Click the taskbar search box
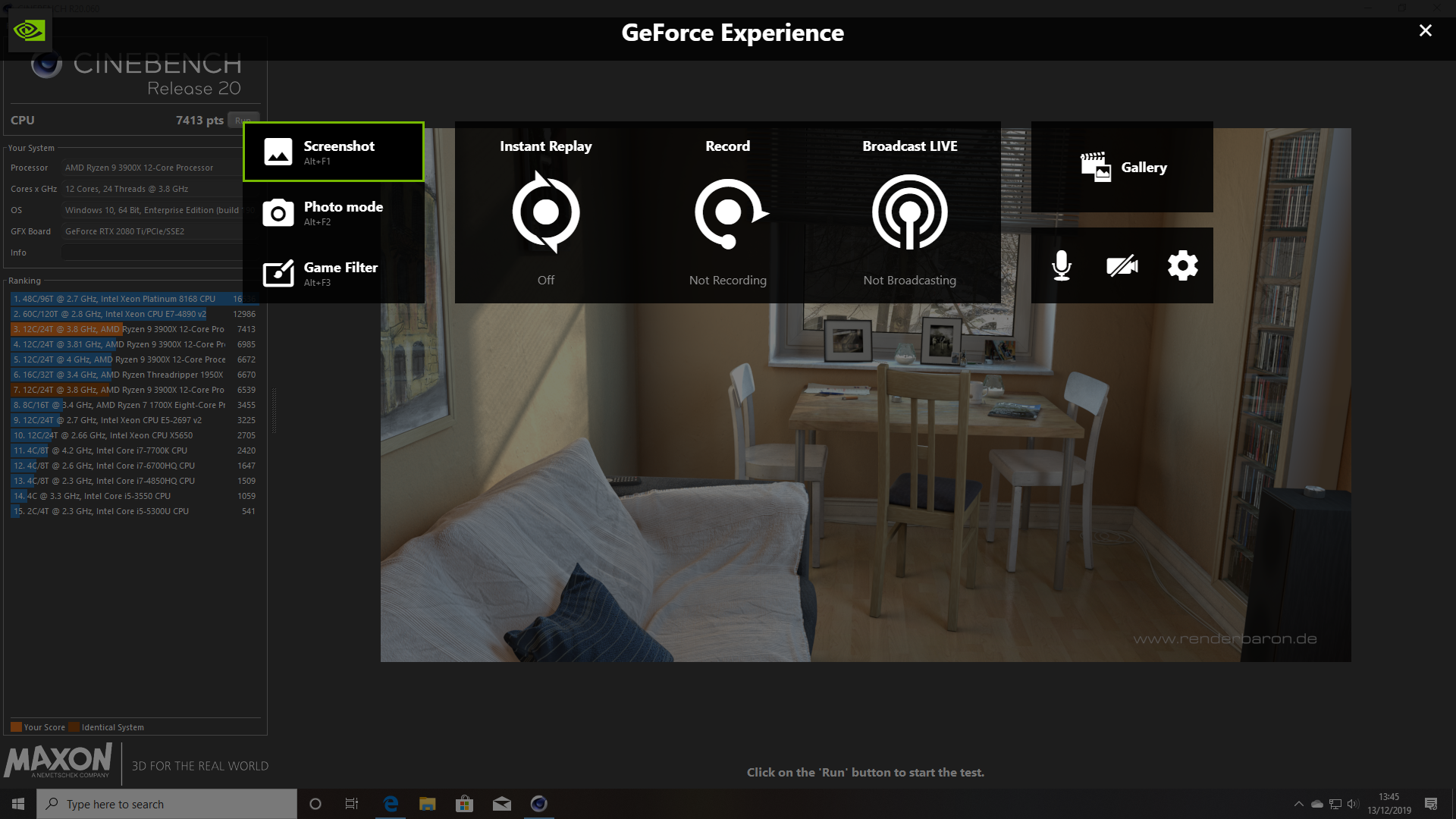1456x819 pixels. click(167, 804)
